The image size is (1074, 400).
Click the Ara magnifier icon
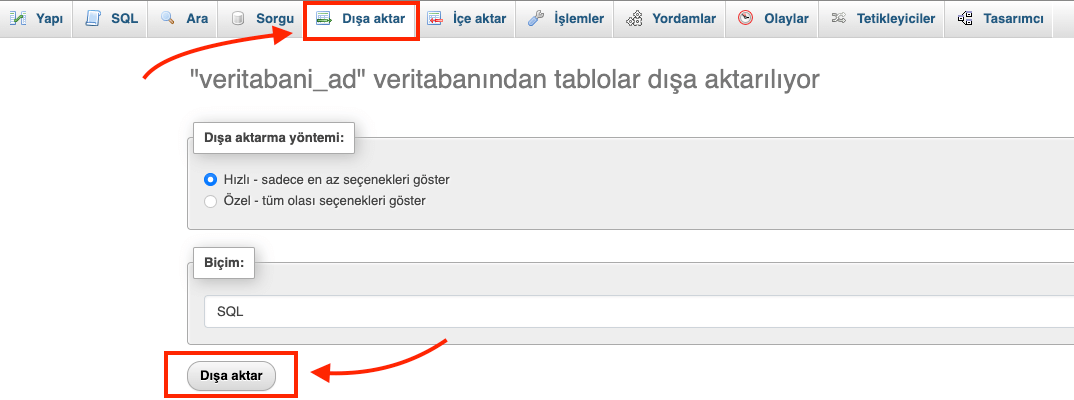pos(167,18)
